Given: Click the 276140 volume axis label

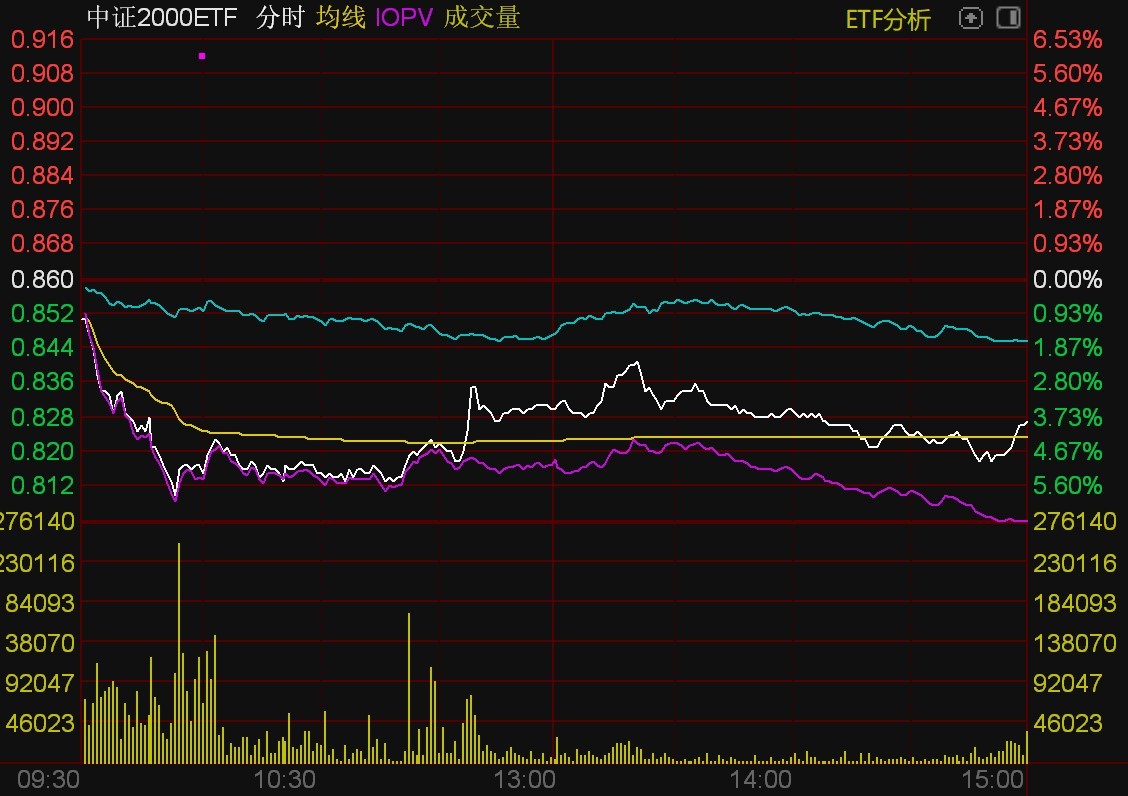Looking at the screenshot, I should (x=37, y=521).
